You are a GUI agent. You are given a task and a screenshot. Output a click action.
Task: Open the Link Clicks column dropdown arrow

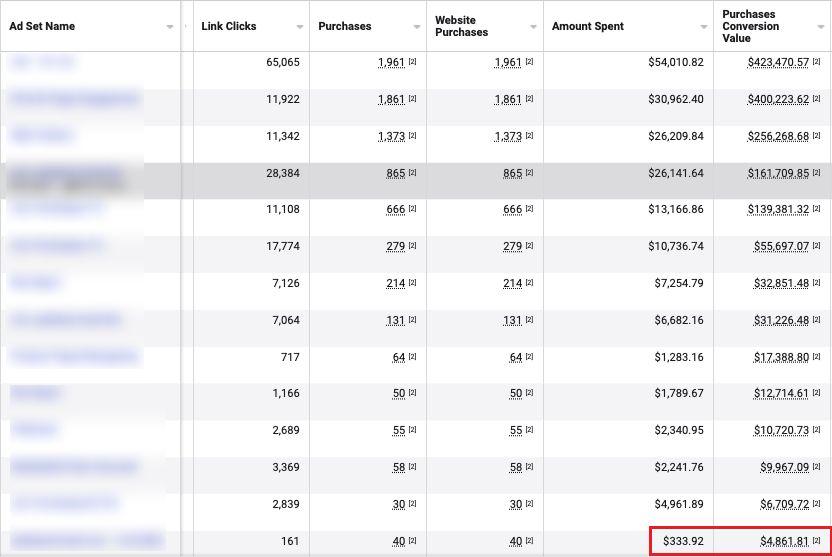[300, 27]
